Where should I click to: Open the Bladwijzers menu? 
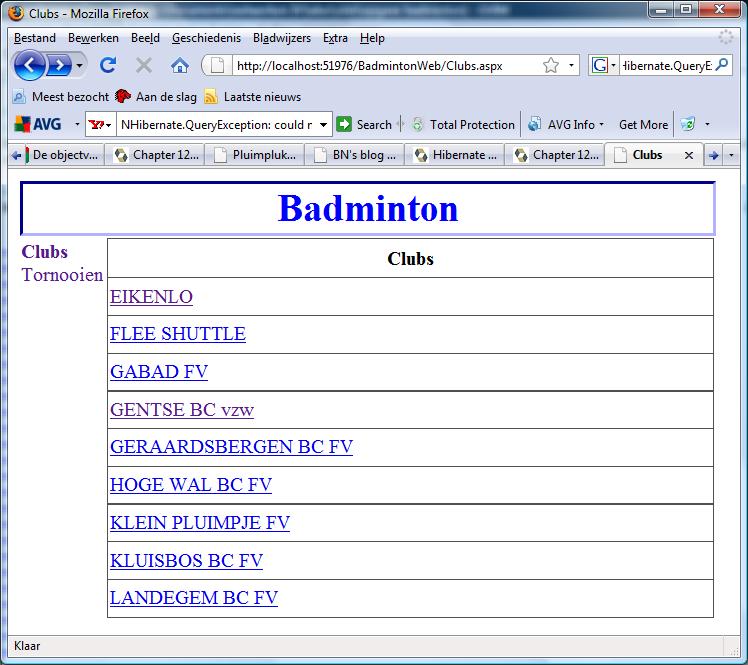282,38
